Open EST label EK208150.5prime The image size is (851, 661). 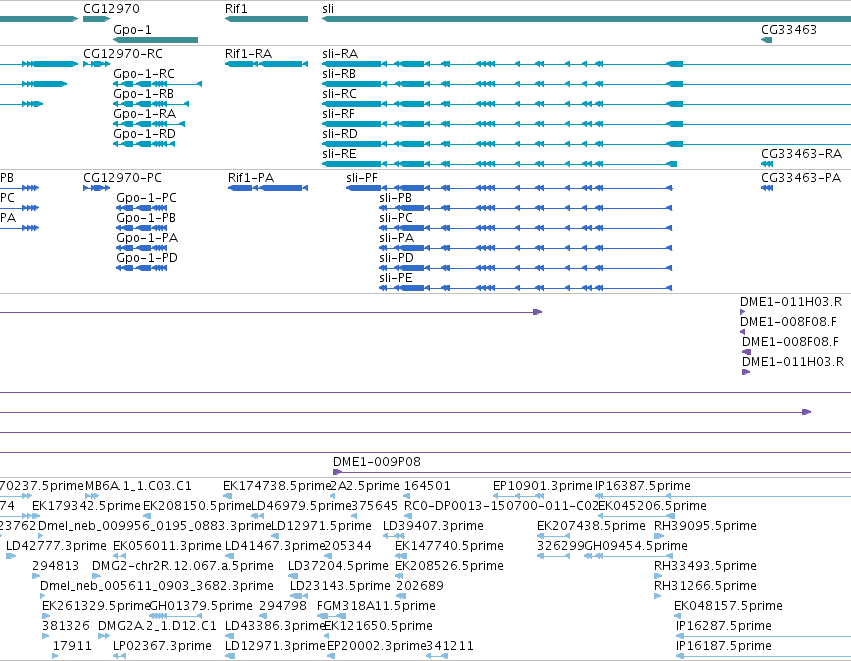(197, 506)
